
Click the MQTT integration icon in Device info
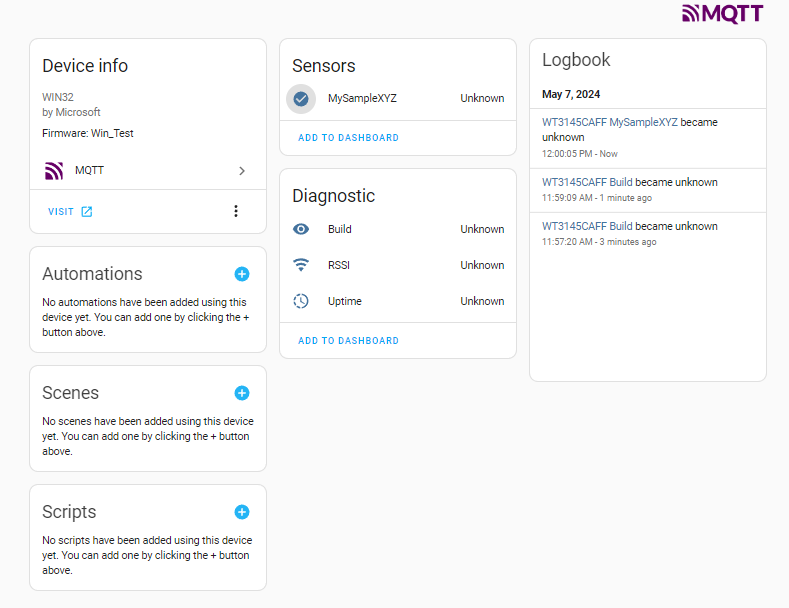pos(54,171)
